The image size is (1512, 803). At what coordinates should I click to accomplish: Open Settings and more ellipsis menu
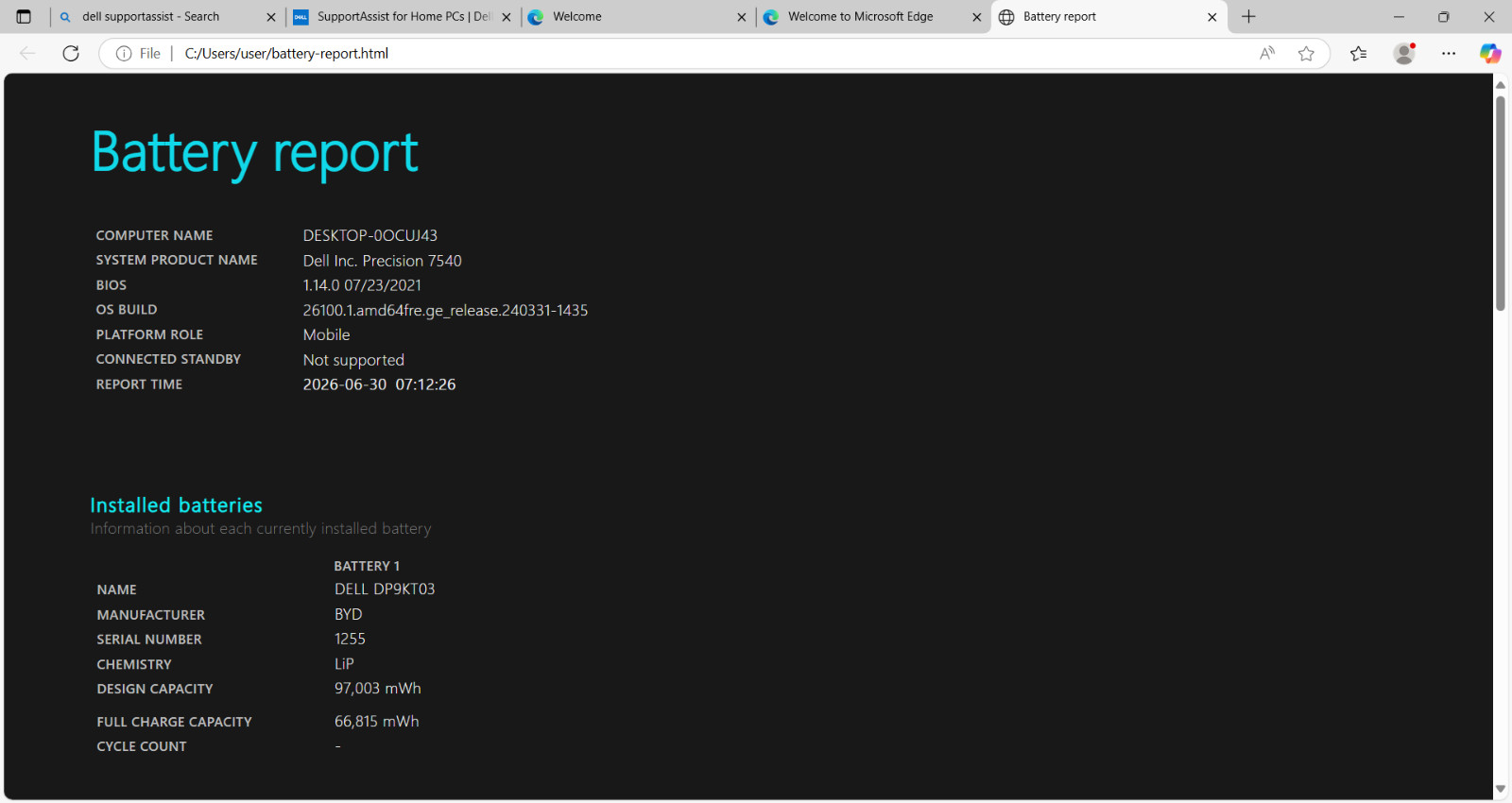coord(1449,54)
